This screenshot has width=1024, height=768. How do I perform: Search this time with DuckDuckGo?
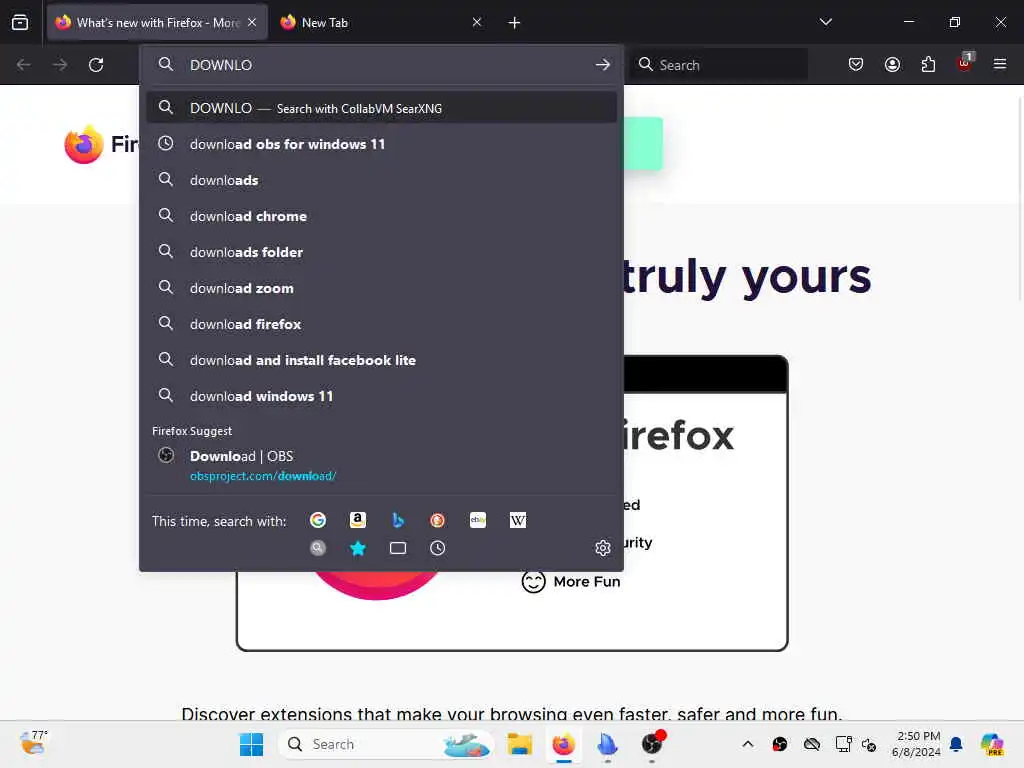[x=438, y=520]
